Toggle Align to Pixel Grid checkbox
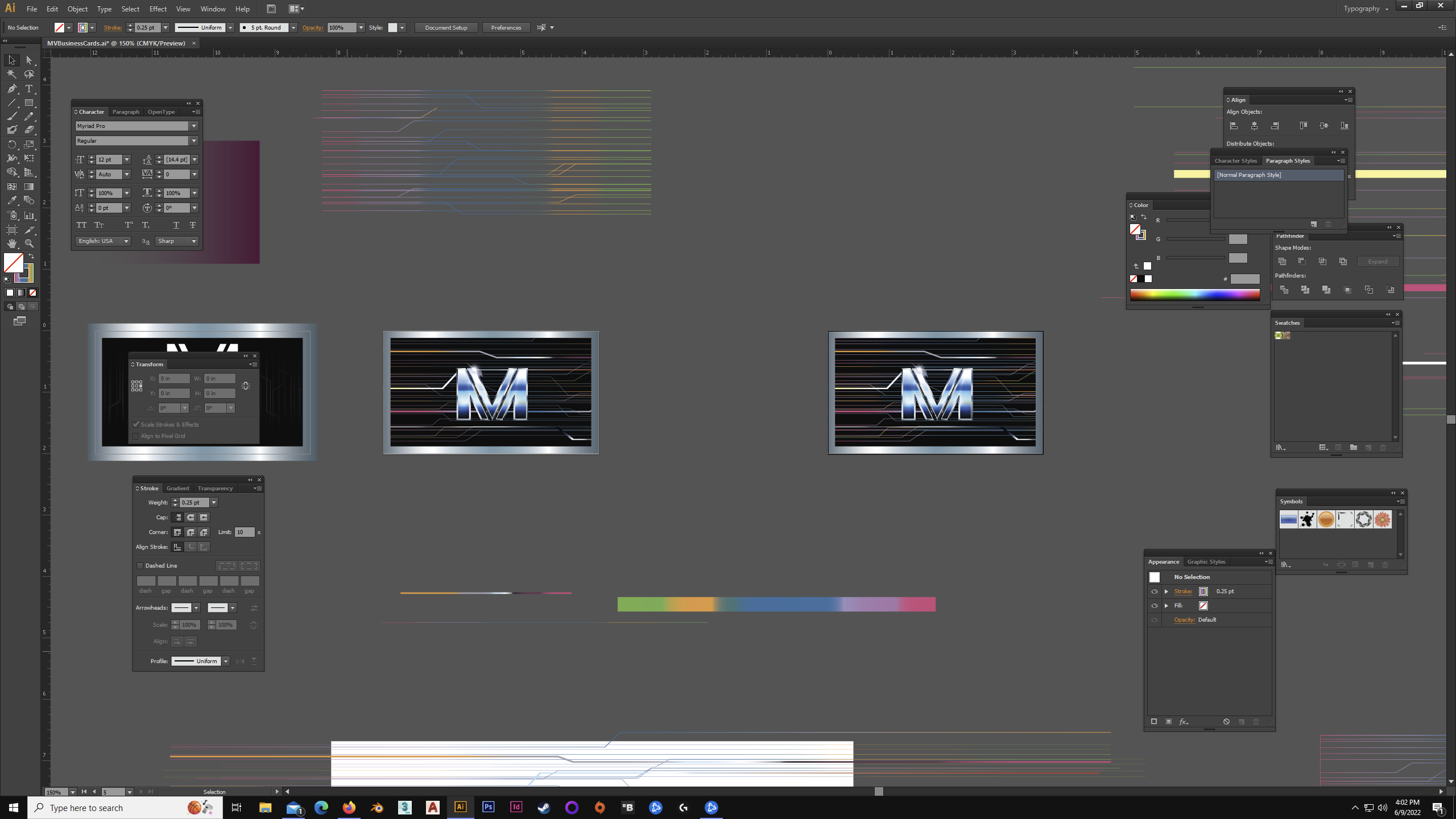1456x819 pixels. coord(135,436)
